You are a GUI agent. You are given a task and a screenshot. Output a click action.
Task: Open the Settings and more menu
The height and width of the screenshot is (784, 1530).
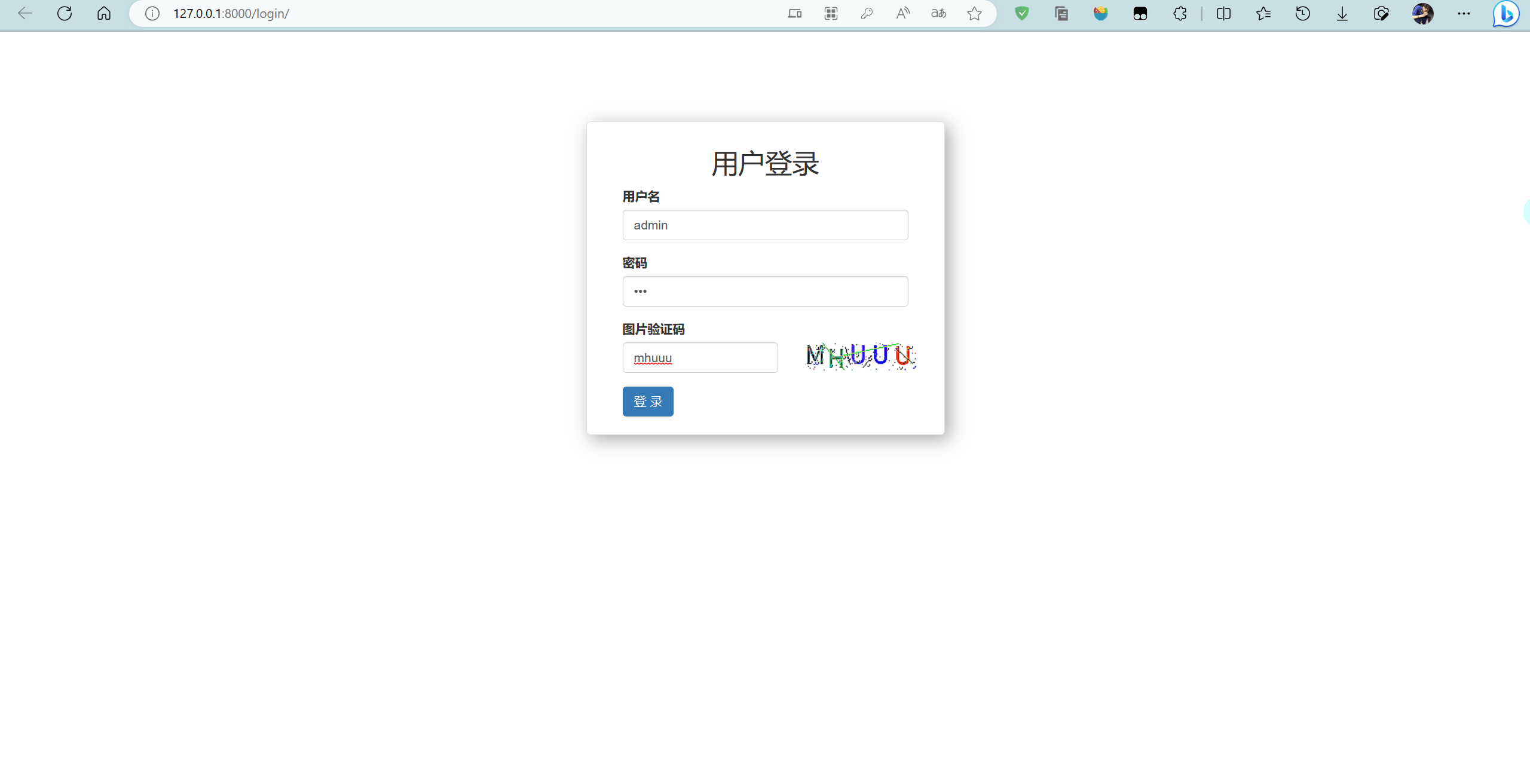(x=1464, y=13)
